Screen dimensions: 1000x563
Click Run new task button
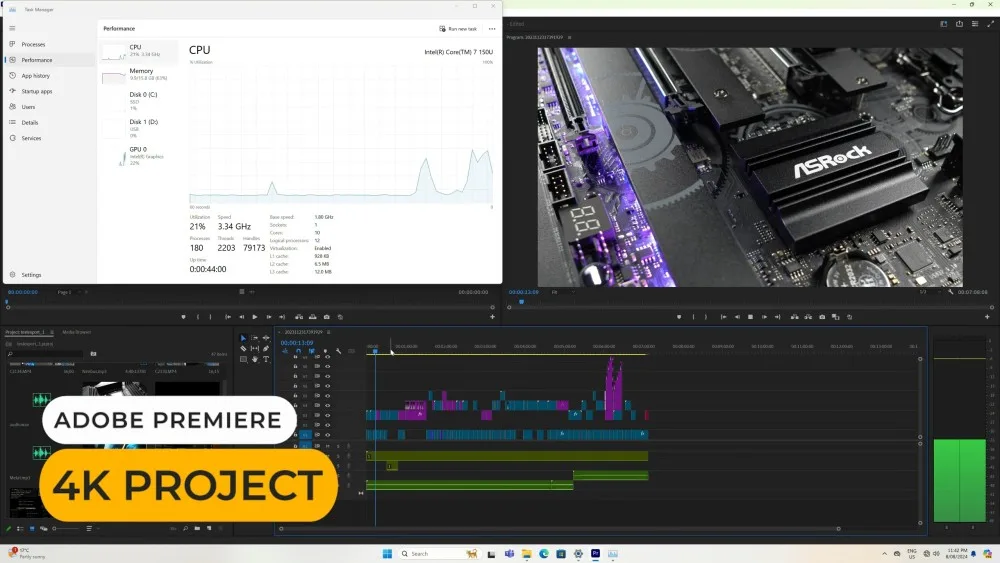(x=458, y=29)
